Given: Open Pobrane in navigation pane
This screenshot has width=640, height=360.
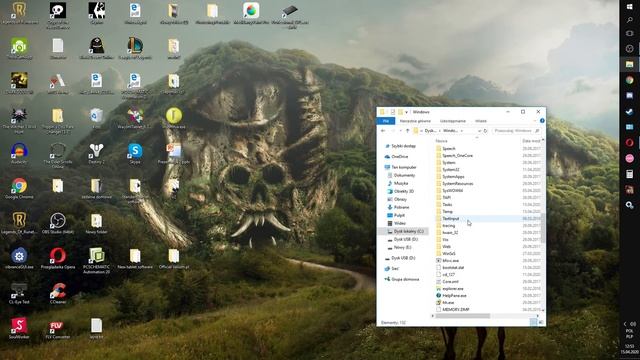Looking at the screenshot, I should tap(401, 207).
